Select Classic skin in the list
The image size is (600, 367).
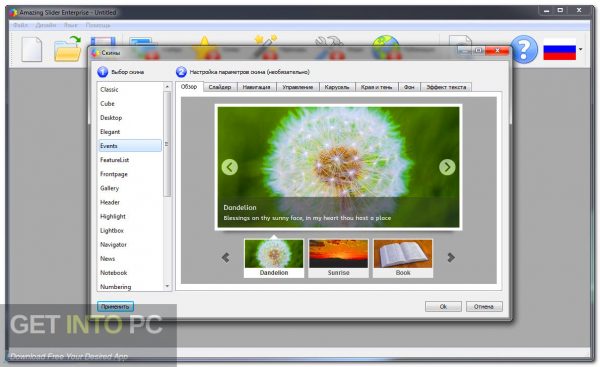click(130, 90)
